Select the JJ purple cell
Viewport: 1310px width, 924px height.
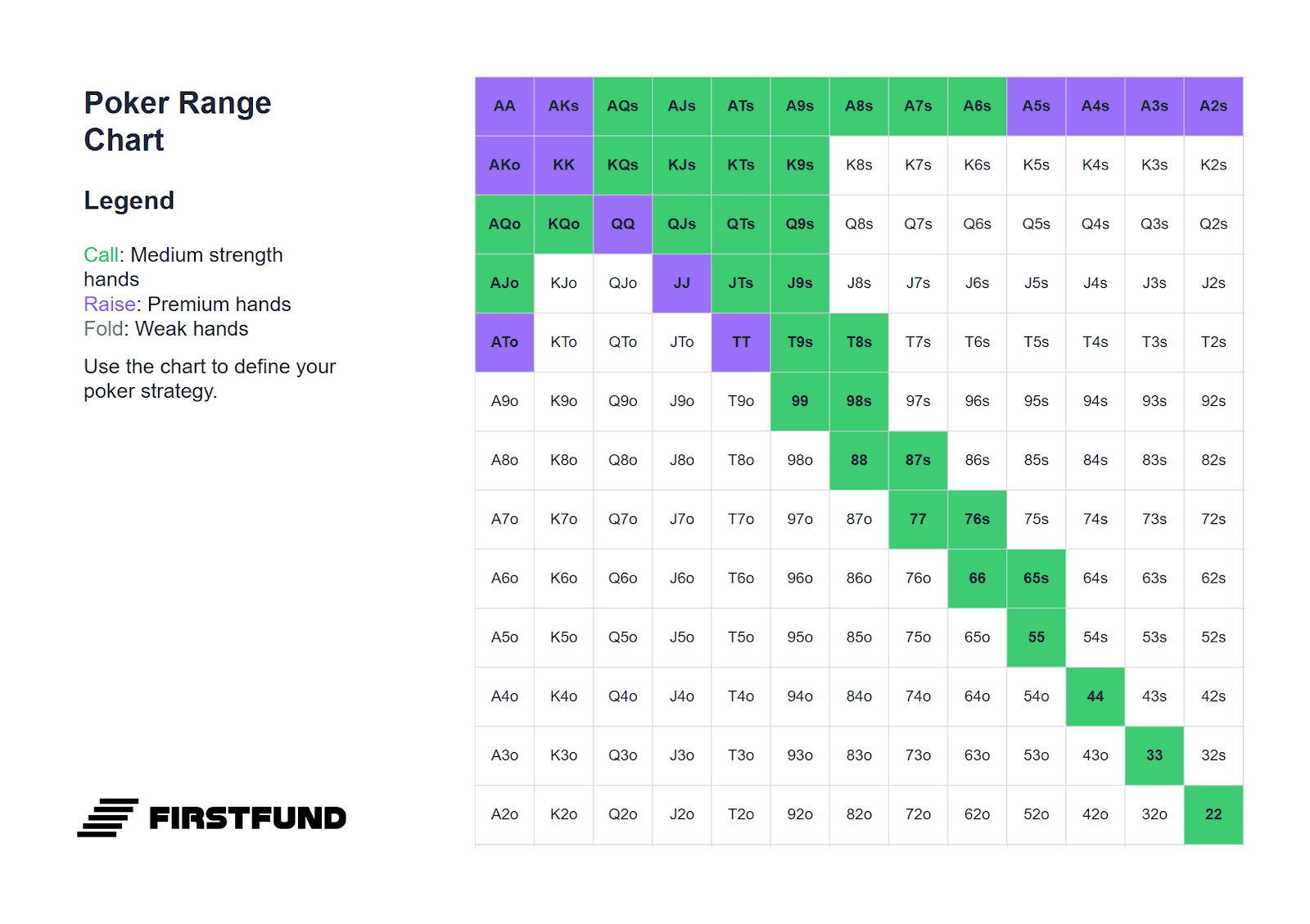click(x=681, y=283)
